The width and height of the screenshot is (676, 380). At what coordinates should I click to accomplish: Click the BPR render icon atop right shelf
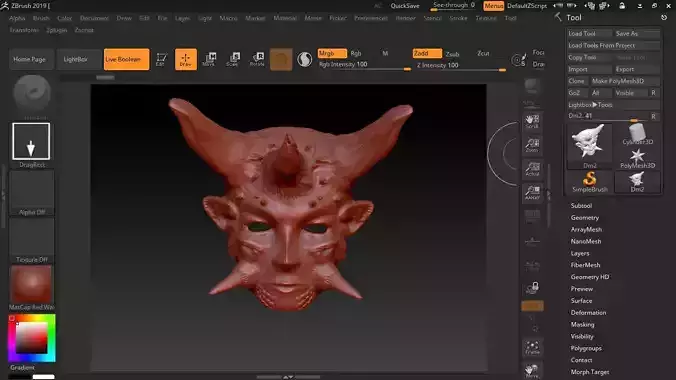tap(532, 86)
